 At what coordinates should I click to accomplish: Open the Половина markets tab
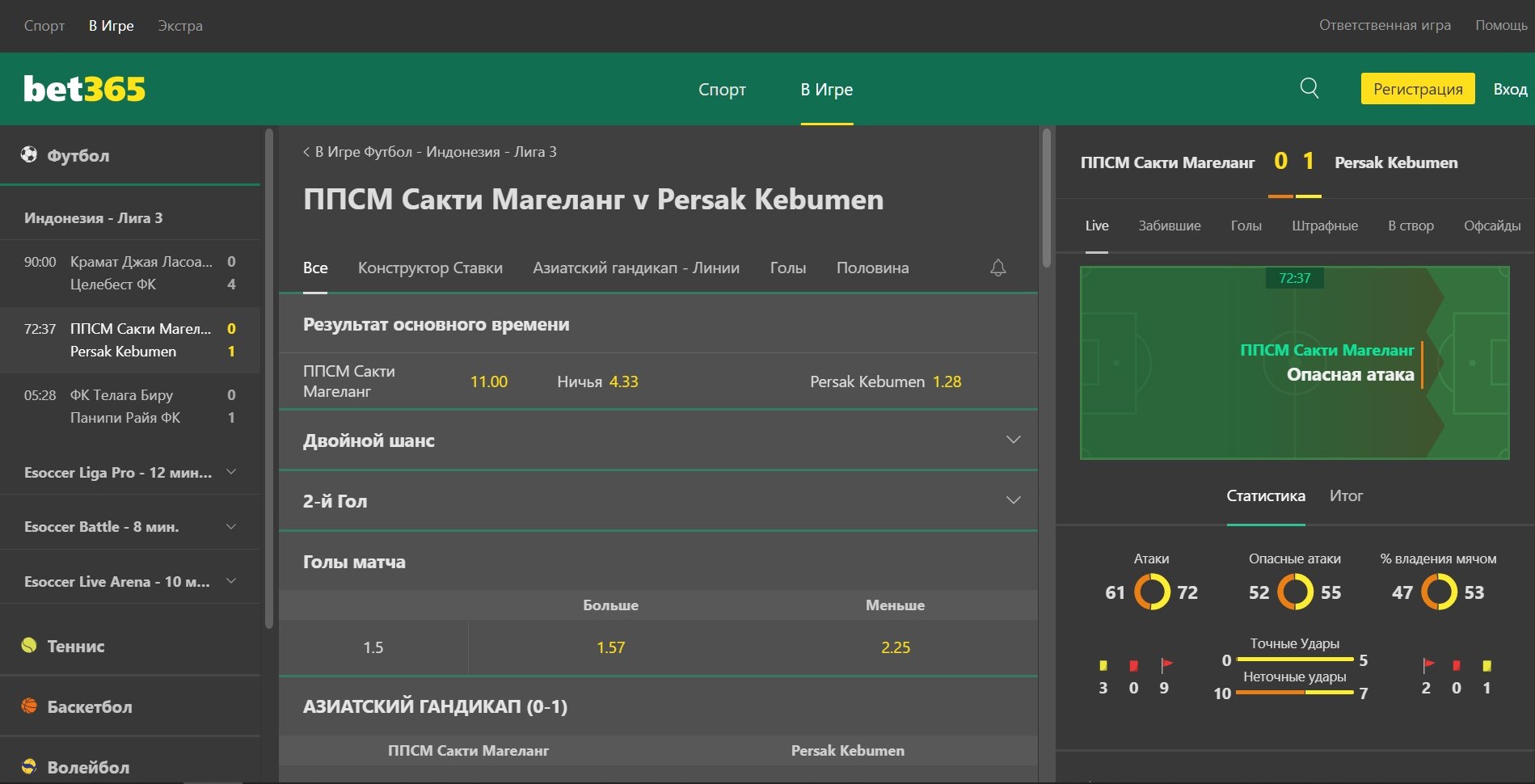tap(872, 268)
